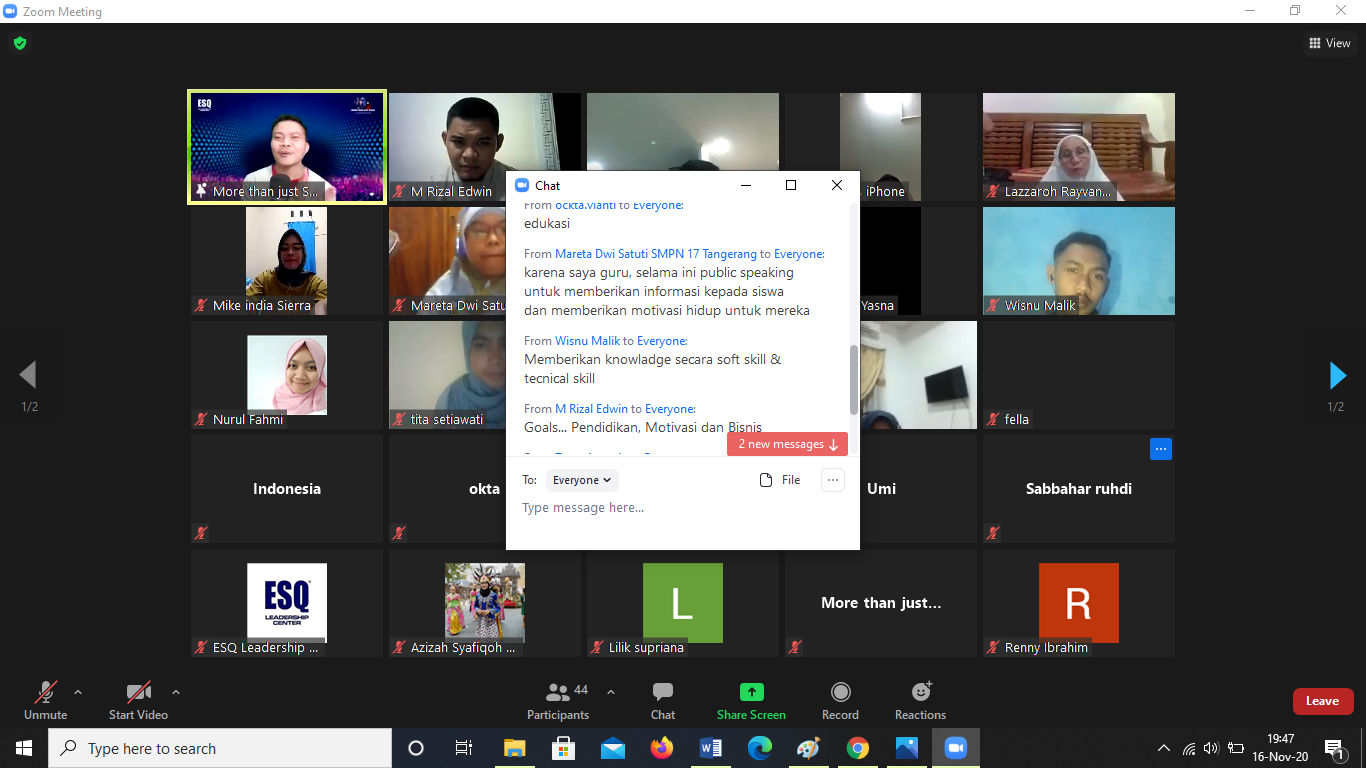Start sharing with Share Screen icon
The width and height of the screenshot is (1366, 768).
751,692
